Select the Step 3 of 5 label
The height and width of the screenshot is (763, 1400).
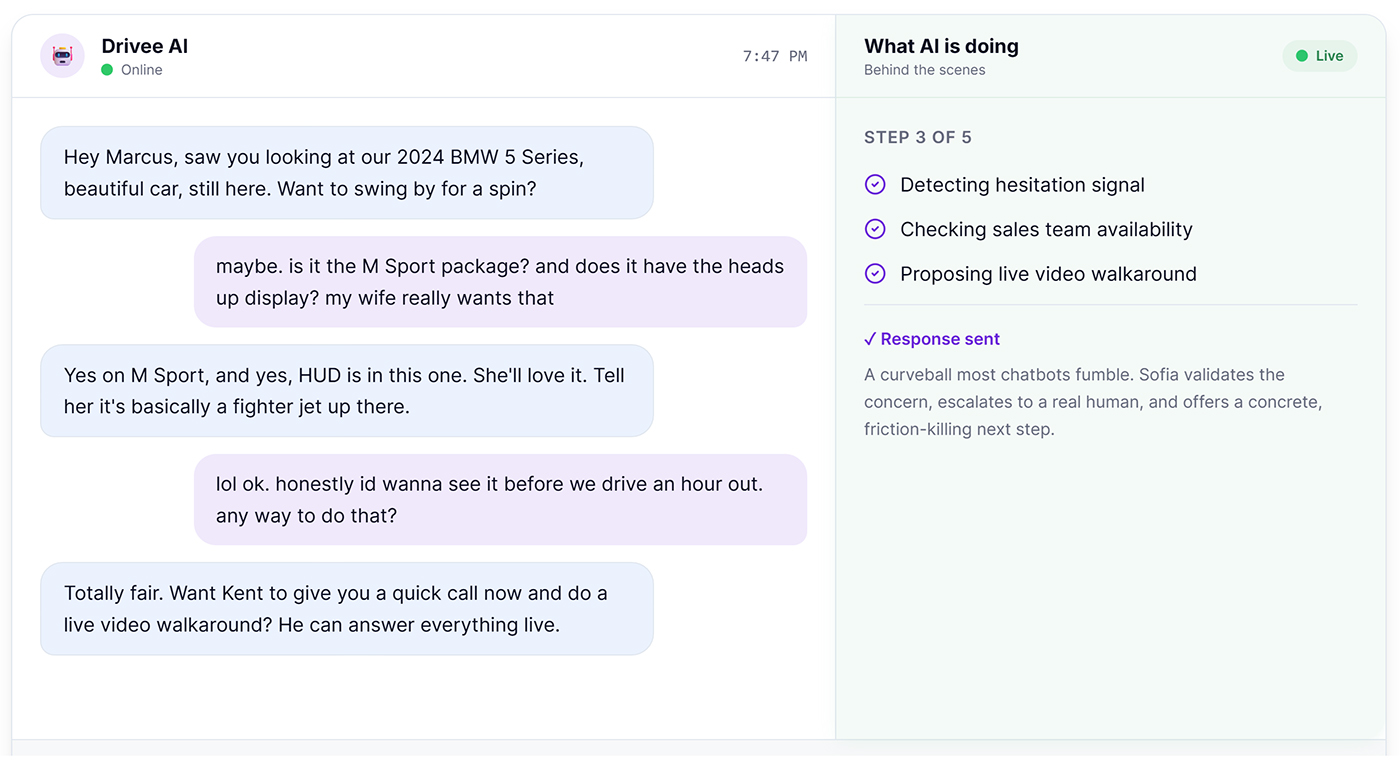click(x=918, y=137)
